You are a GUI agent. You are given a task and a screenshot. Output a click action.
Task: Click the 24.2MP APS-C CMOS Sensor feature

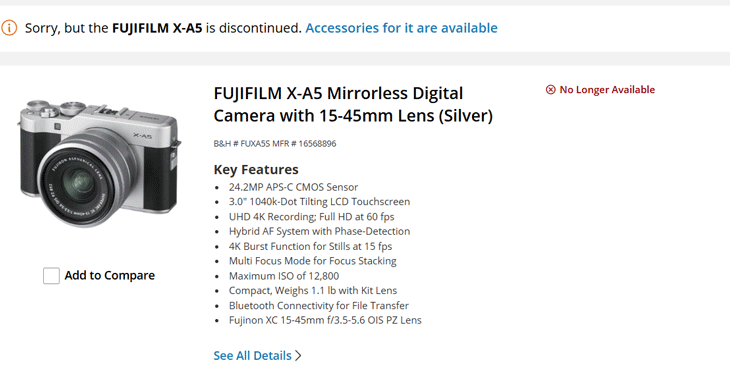tap(293, 187)
